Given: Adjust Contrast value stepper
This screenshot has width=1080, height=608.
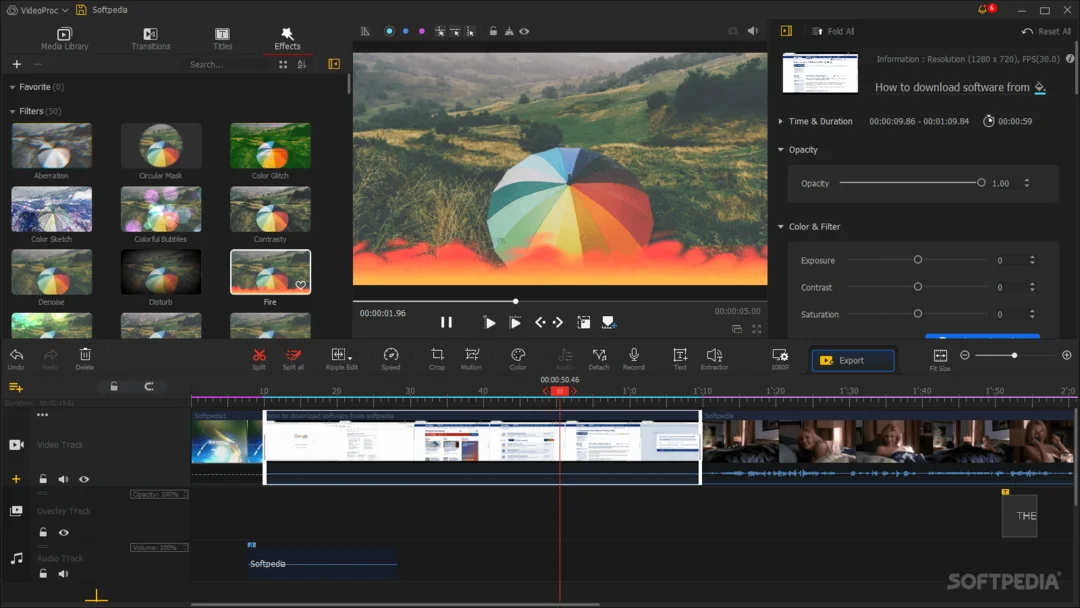Looking at the screenshot, I should 1032,287.
